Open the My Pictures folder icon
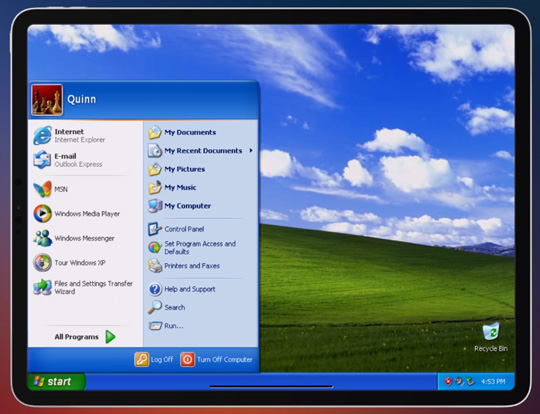This screenshot has width=540, height=414. point(155,169)
